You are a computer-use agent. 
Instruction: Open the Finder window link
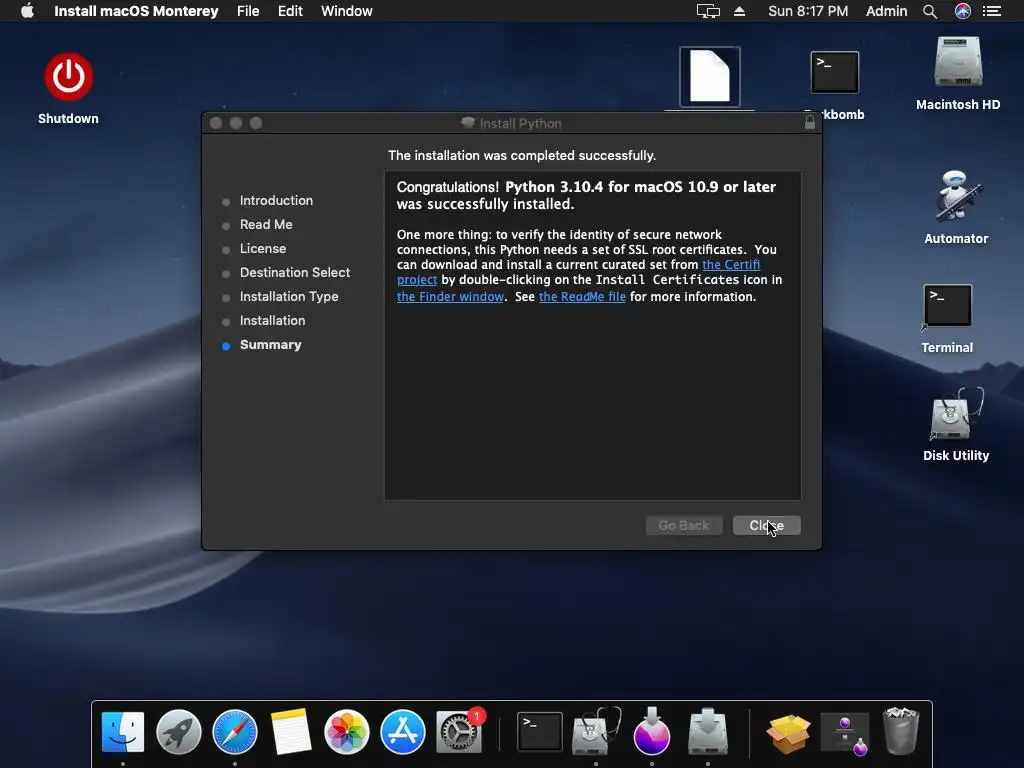point(450,296)
